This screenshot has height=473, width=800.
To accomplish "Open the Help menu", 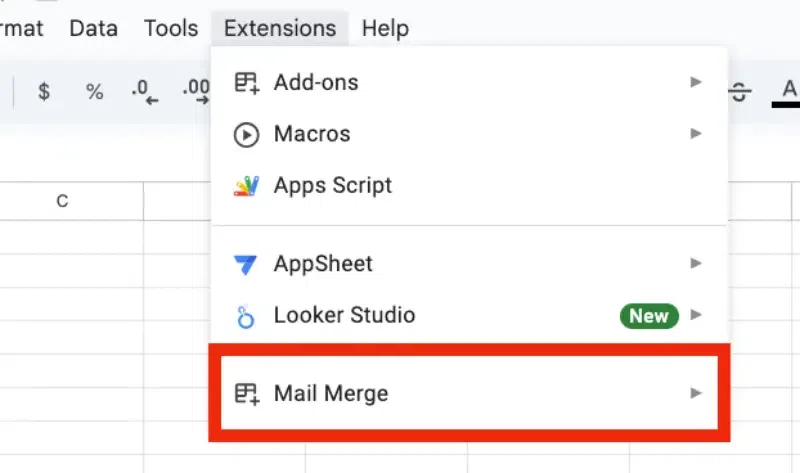I will (385, 28).
